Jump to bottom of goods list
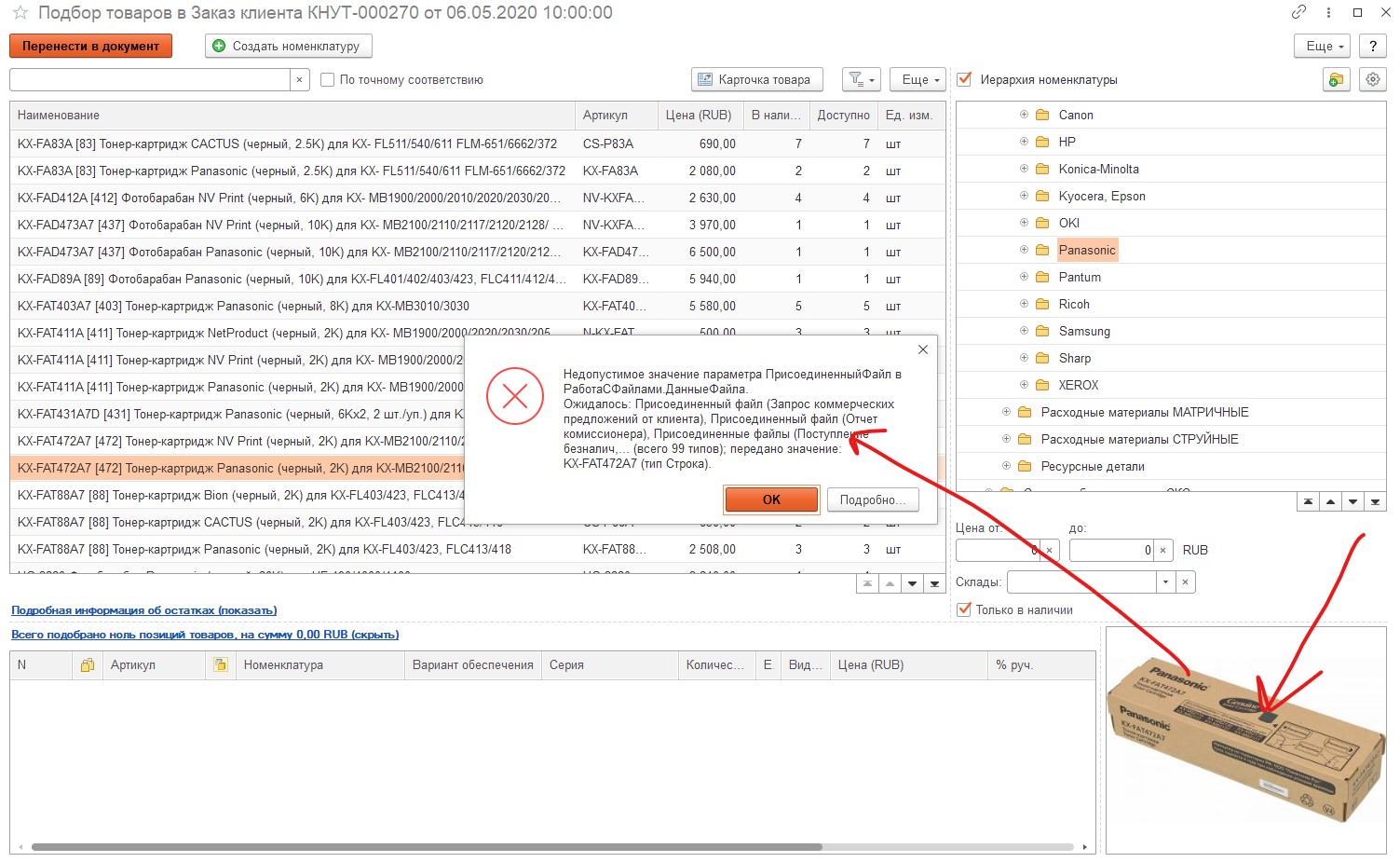Image resolution: width=1400 pixels, height=862 pixels. (x=934, y=584)
